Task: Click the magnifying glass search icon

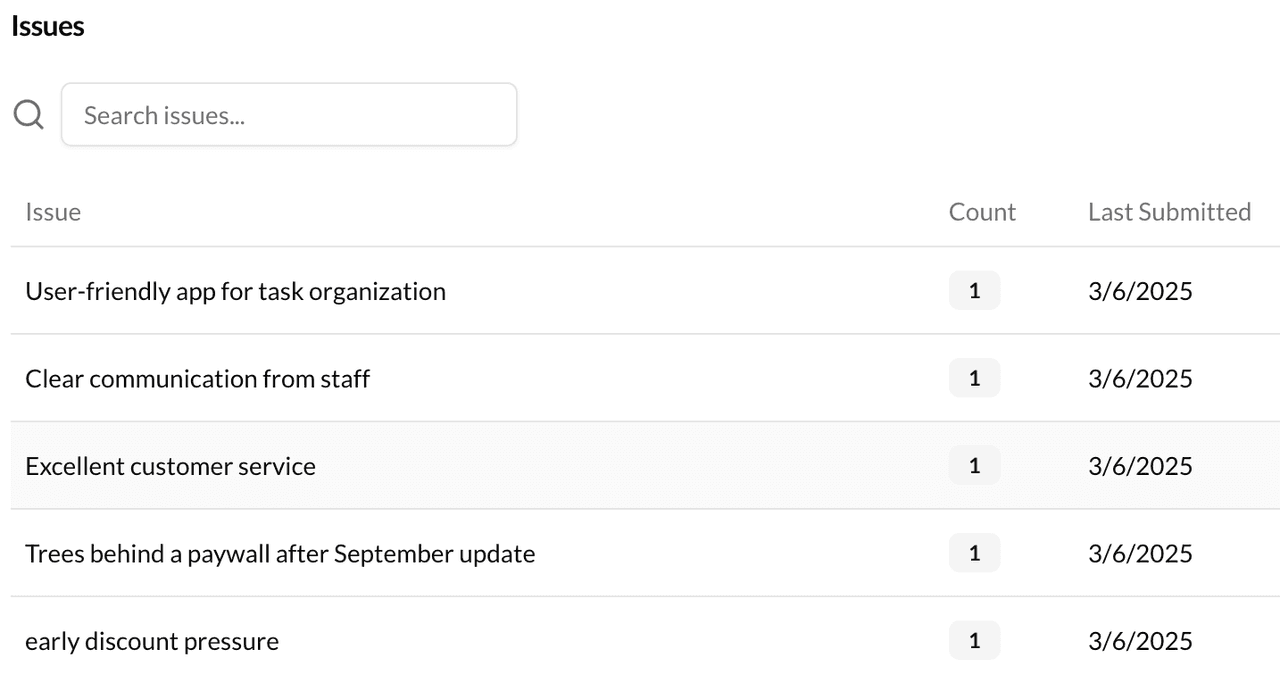Action: [x=27, y=113]
